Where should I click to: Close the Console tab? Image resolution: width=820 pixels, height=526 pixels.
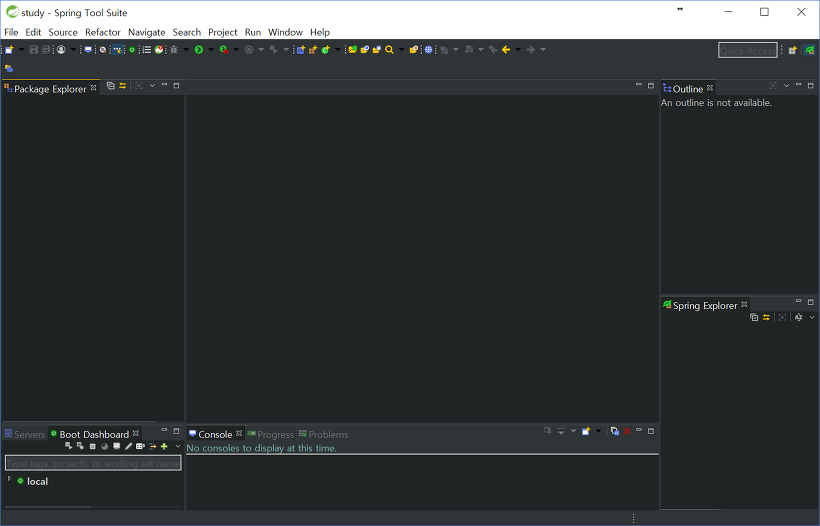coord(239,433)
